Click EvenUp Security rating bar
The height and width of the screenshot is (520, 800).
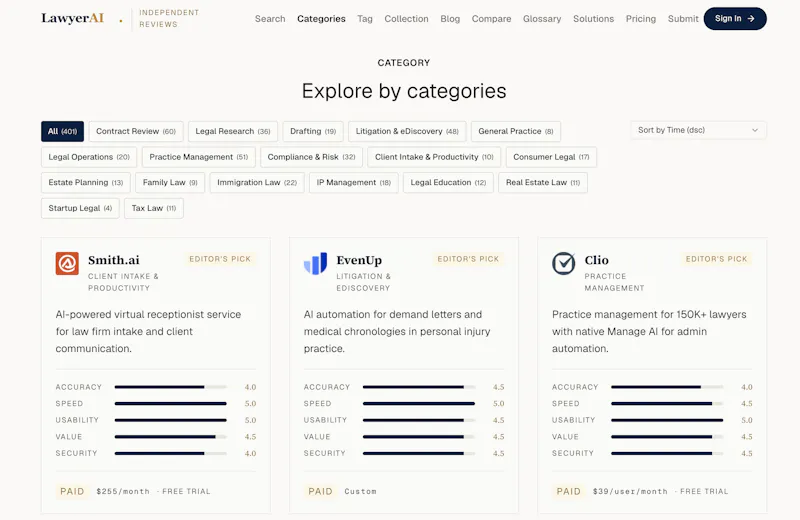tap(418, 453)
